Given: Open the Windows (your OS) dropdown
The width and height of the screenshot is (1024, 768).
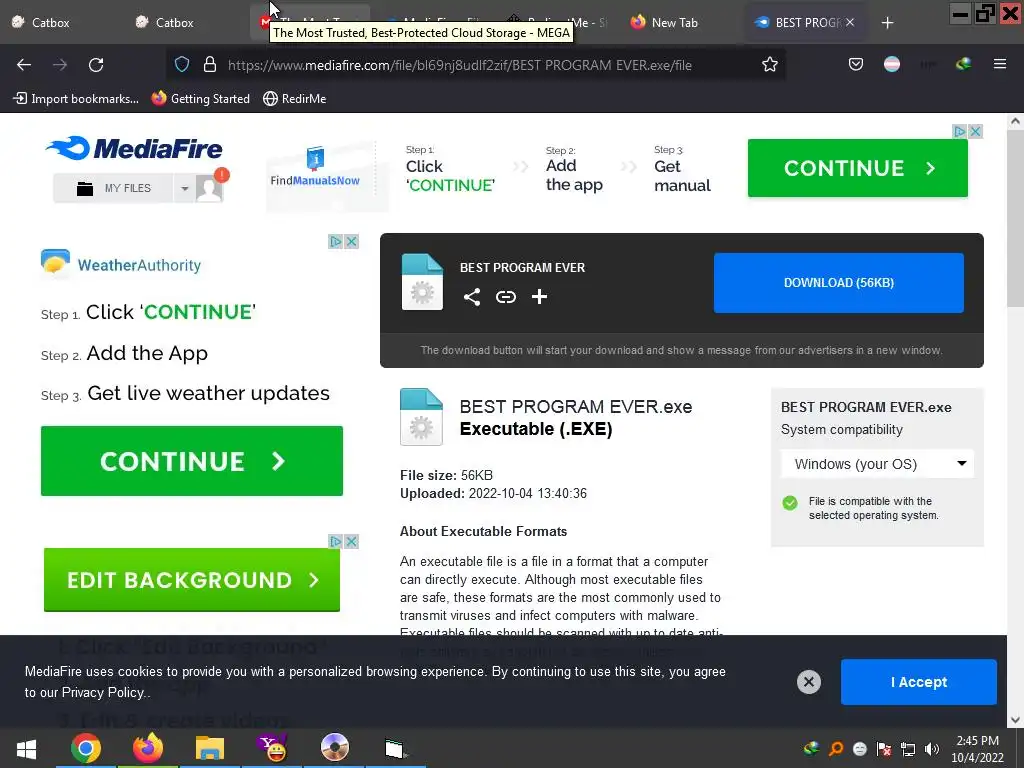Looking at the screenshot, I should (877, 464).
